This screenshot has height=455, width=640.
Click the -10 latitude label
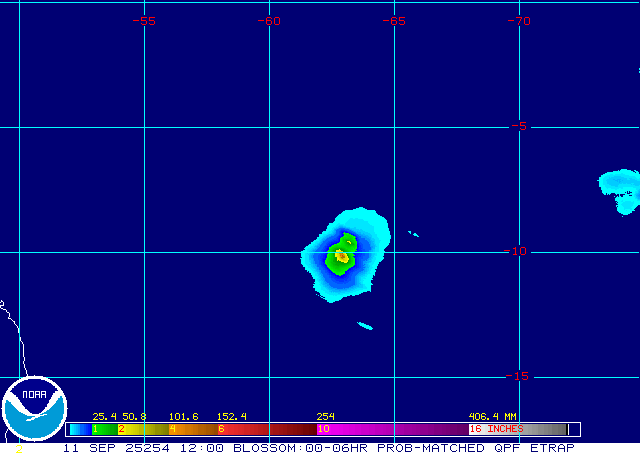pos(518,251)
